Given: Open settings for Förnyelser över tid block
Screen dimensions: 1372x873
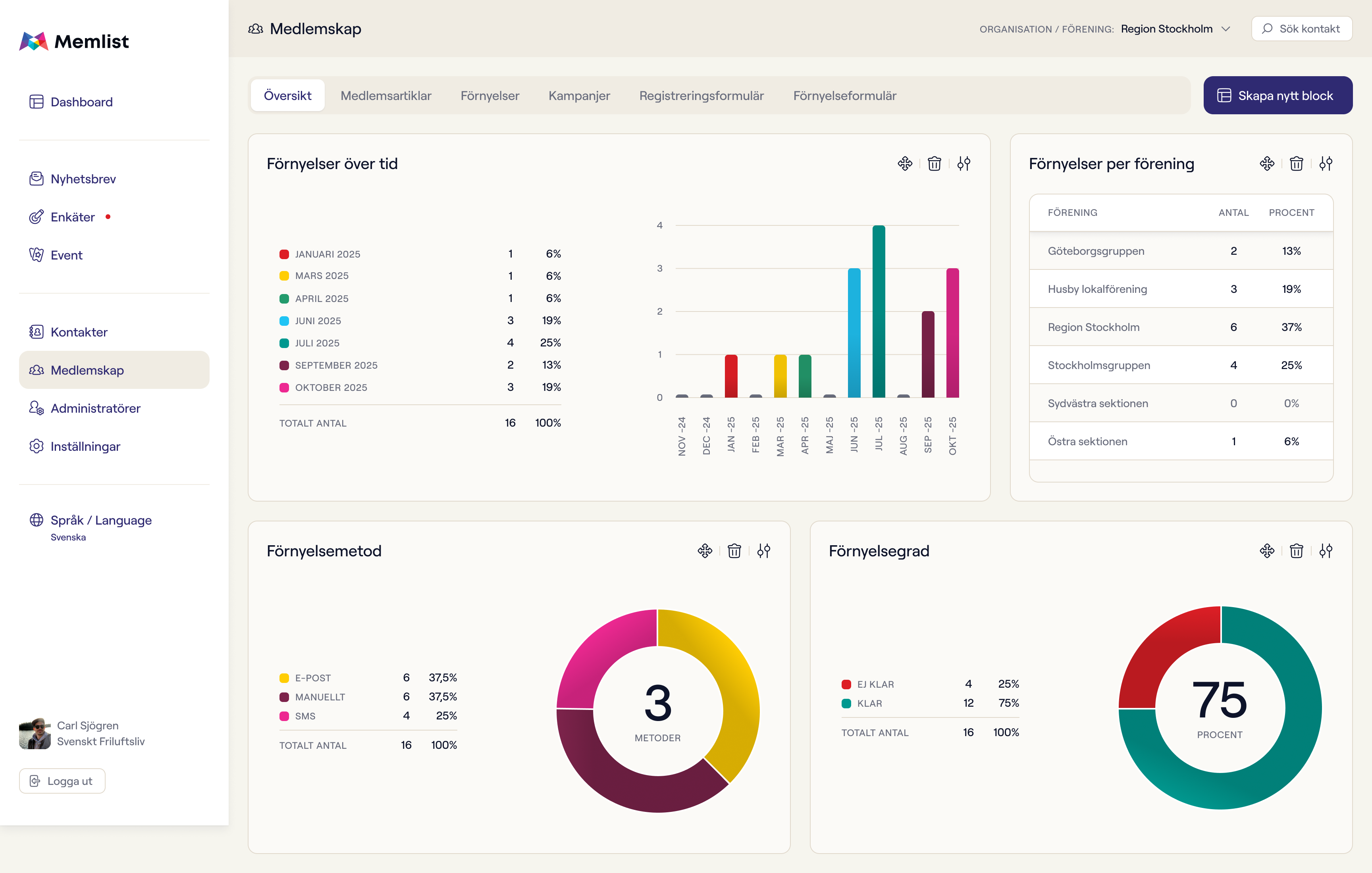Looking at the screenshot, I should [x=963, y=164].
